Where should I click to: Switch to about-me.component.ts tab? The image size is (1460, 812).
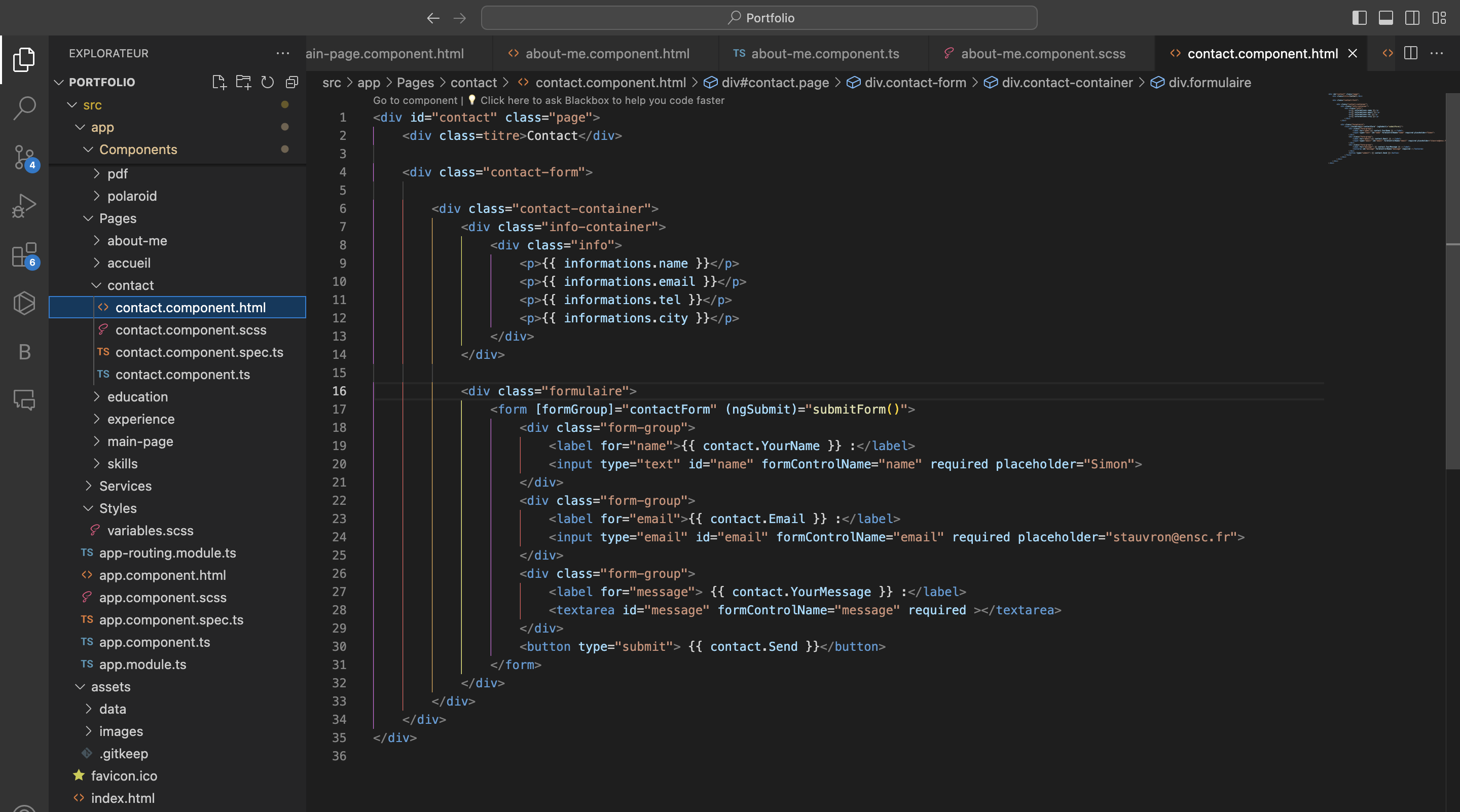click(823, 53)
